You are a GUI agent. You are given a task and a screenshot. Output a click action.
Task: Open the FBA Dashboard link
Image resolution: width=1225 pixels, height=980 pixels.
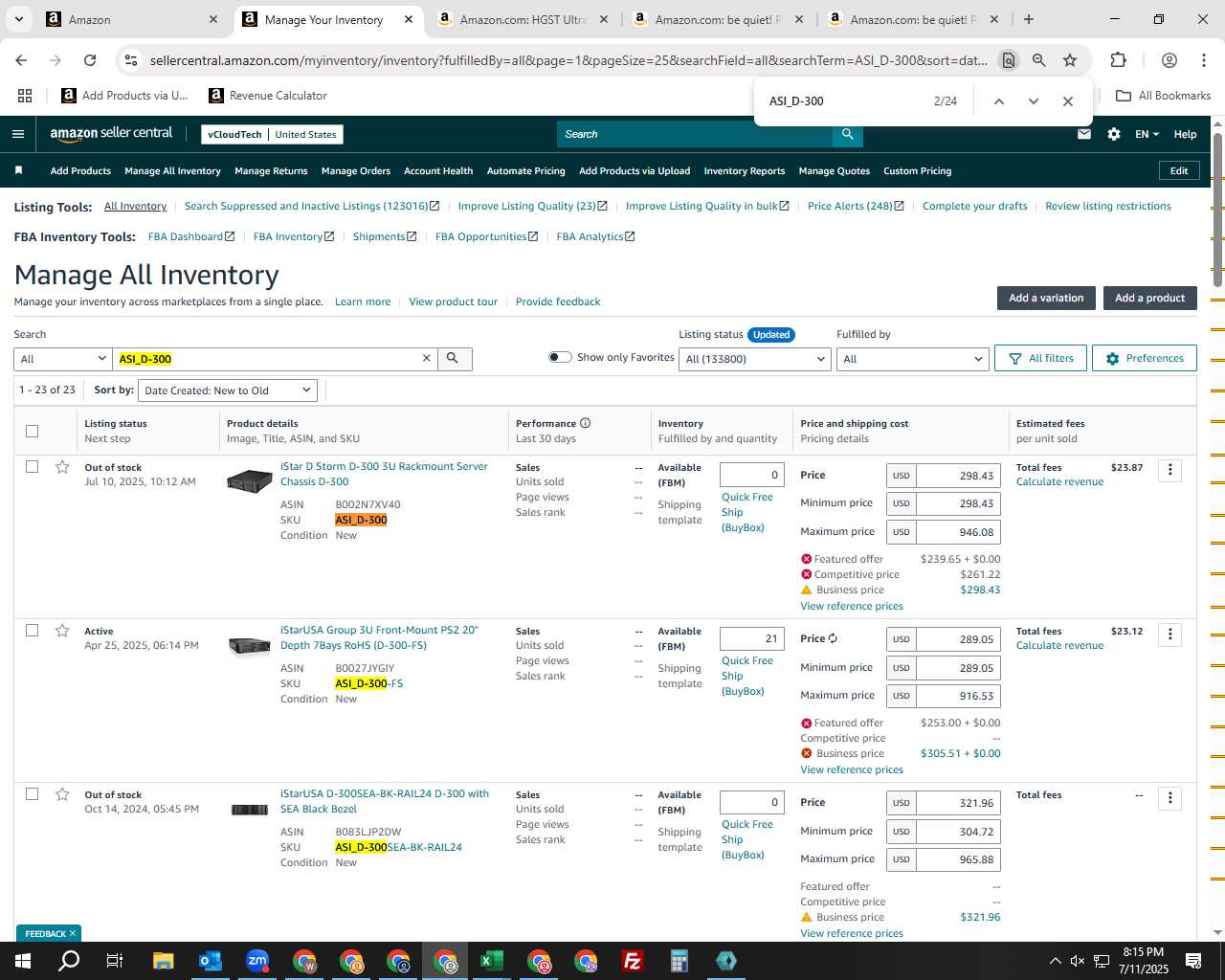(x=191, y=236)
